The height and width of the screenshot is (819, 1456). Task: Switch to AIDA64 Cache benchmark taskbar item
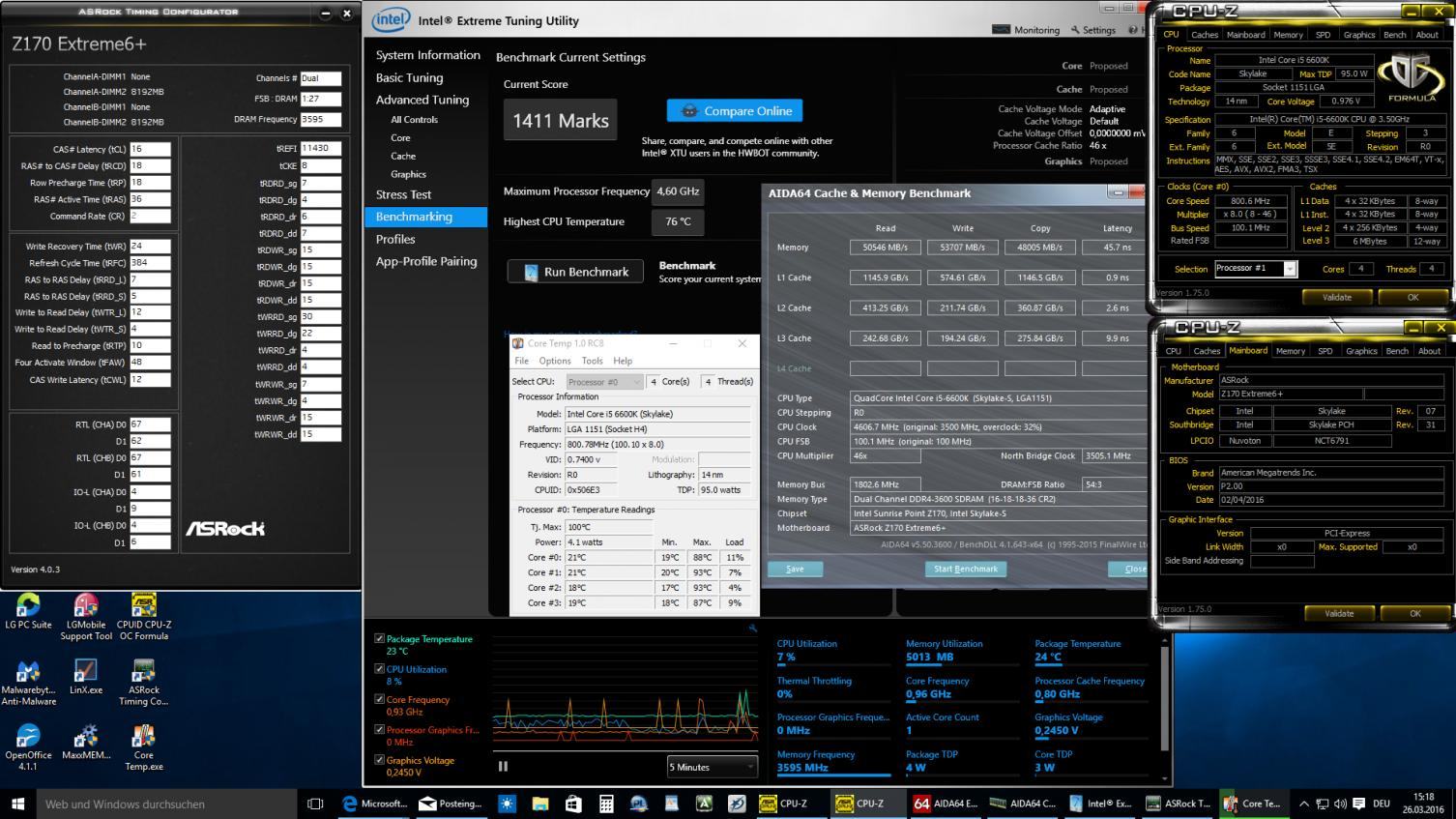click(1023, 804)
